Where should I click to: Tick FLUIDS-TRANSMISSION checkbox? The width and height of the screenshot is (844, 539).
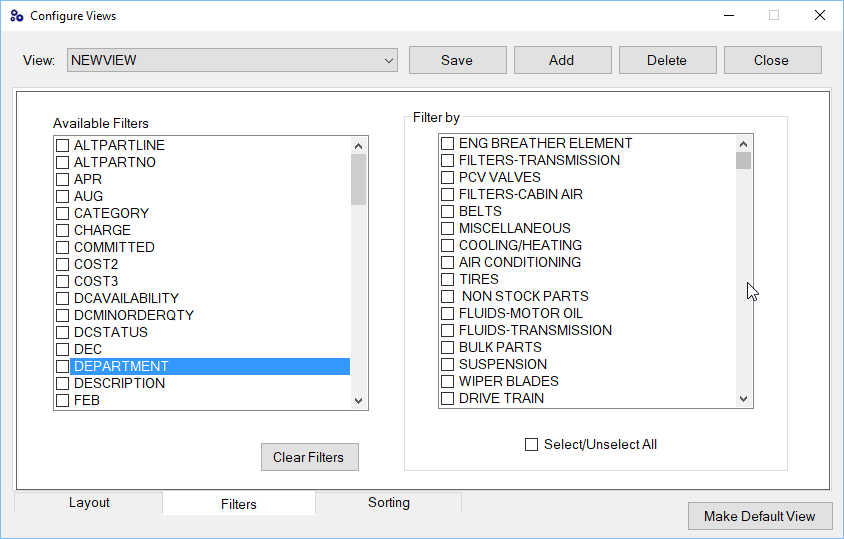point(447,331)
